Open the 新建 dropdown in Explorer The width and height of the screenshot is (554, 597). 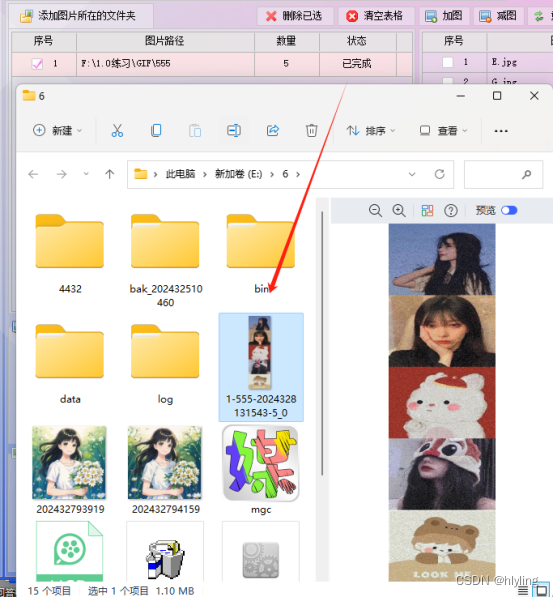pos(57,131)
